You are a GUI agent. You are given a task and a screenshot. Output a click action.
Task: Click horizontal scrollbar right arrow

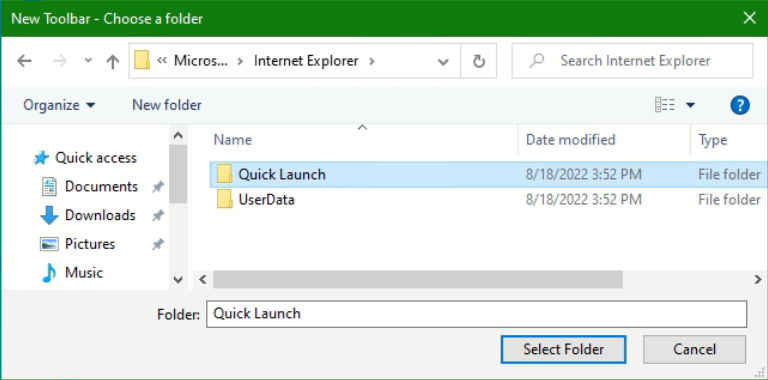pyautogui.click(x=758, y=279)
